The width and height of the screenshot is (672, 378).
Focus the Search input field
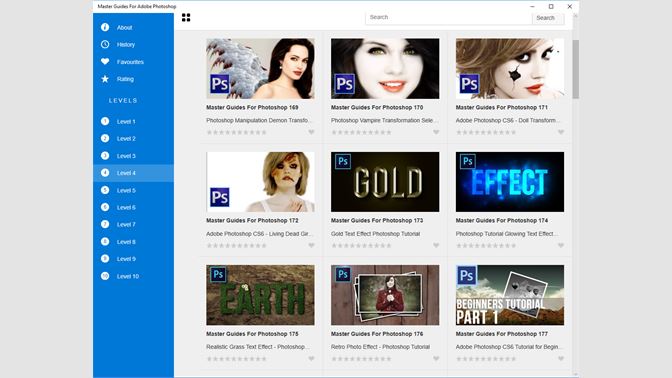tap(449, 18)
